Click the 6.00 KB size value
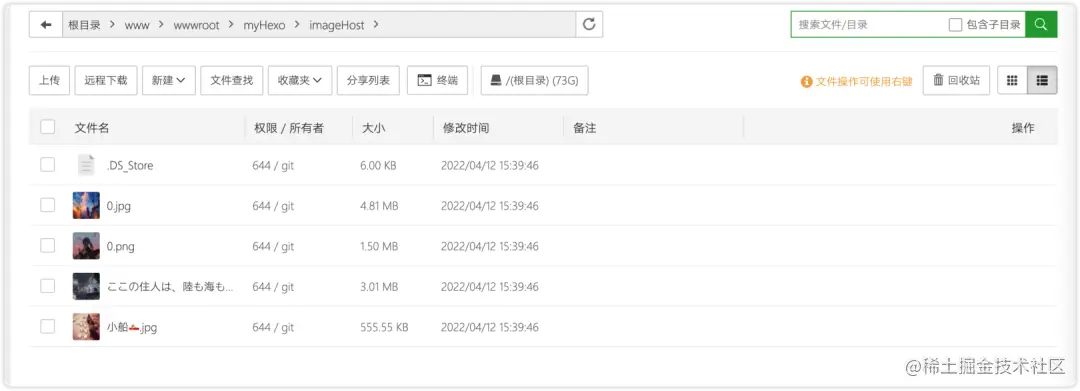 378,165
